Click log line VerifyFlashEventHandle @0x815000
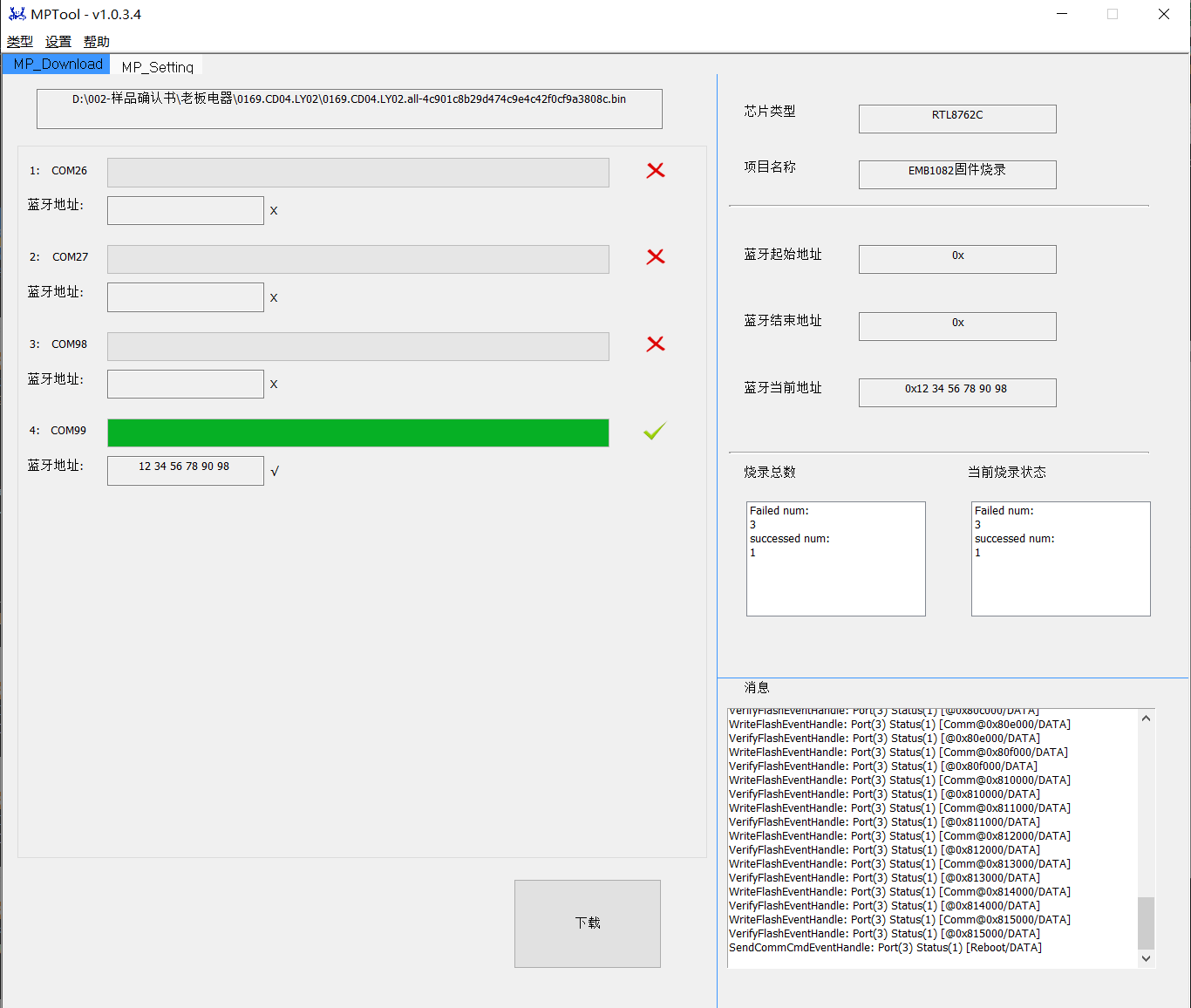The image size is (1191, 1008). pos(885,934)
